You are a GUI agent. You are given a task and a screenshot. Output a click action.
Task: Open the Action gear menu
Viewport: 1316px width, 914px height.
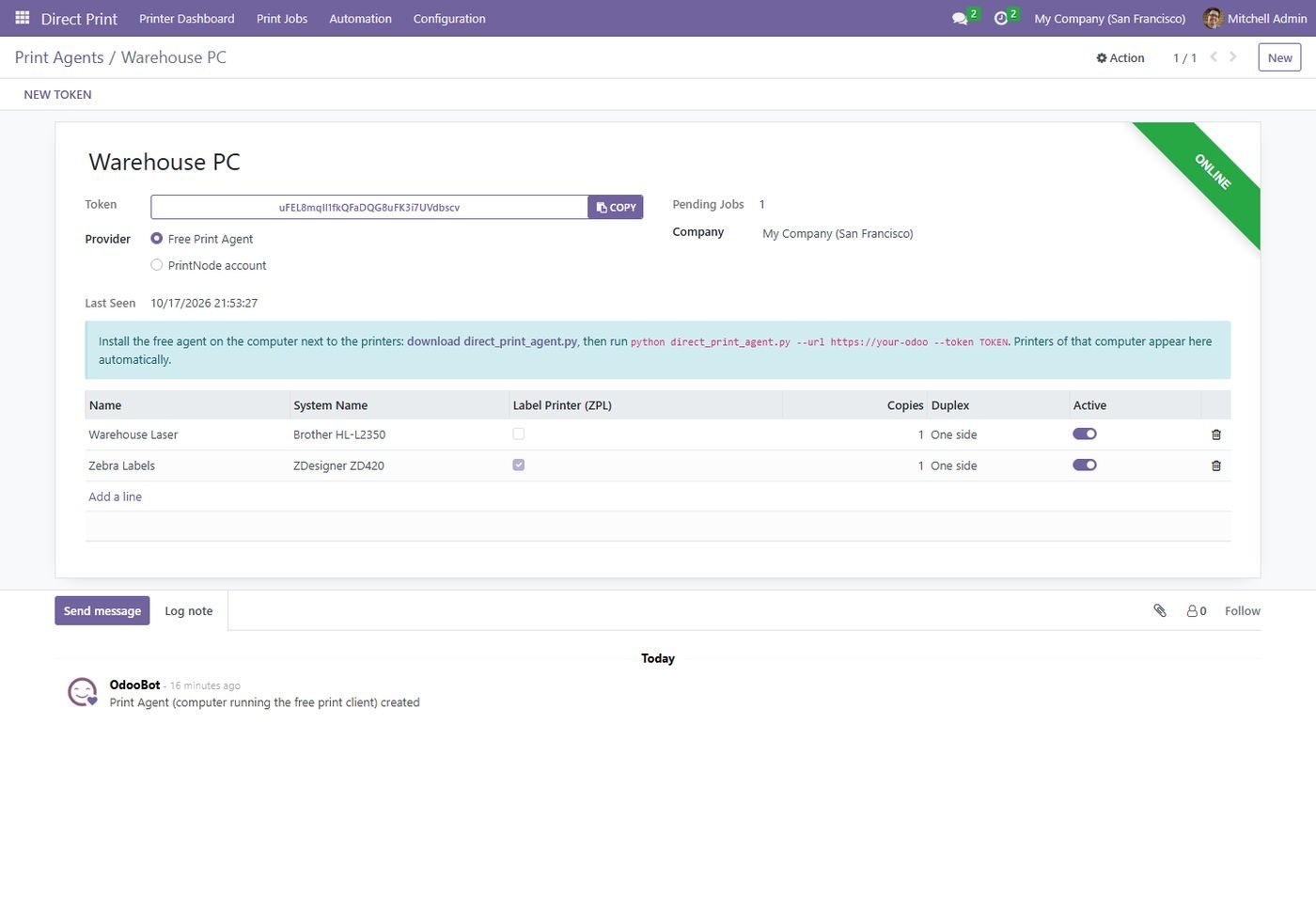[x=1120, y=57]
